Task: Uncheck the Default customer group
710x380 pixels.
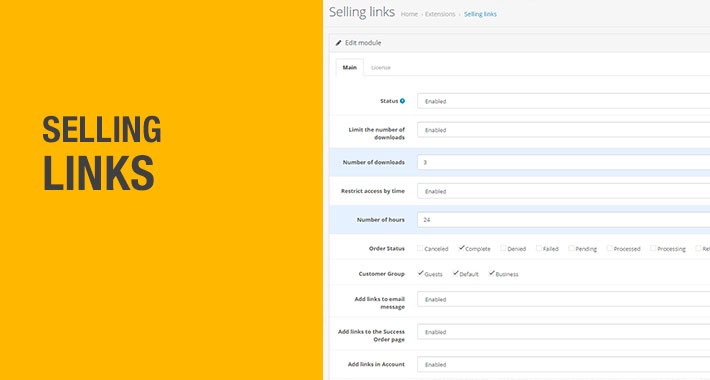Action: point(456,274)
